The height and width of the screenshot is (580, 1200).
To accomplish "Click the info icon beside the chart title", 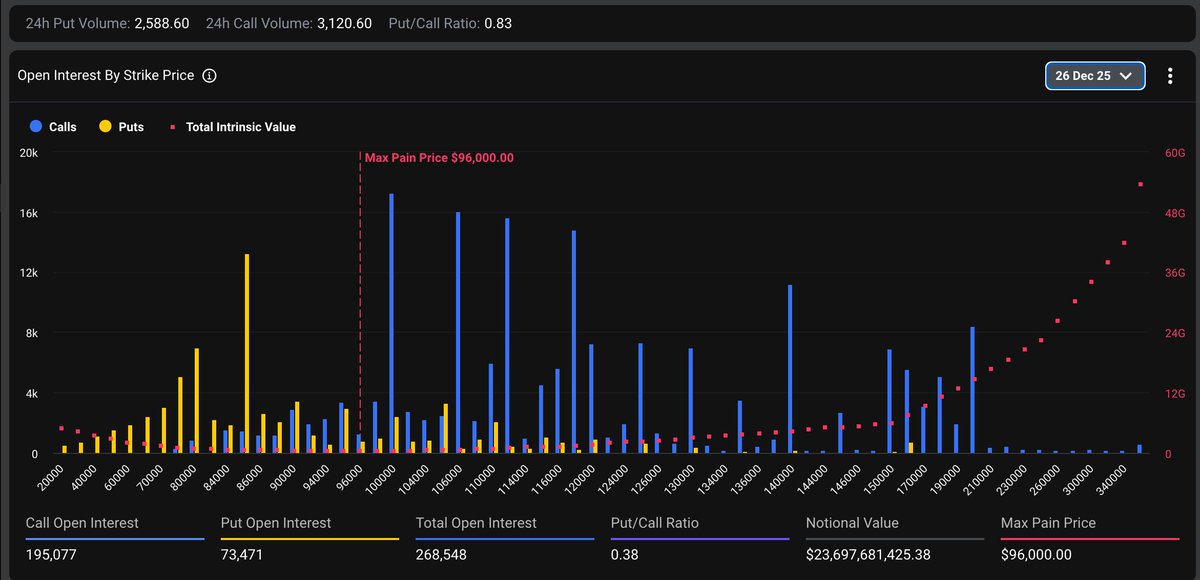I will pos(210,76).
